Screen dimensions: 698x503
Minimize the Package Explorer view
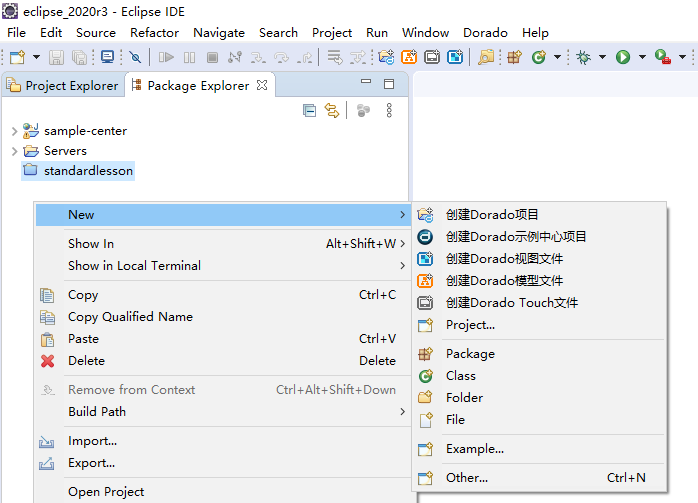click(x=366, y=82)
